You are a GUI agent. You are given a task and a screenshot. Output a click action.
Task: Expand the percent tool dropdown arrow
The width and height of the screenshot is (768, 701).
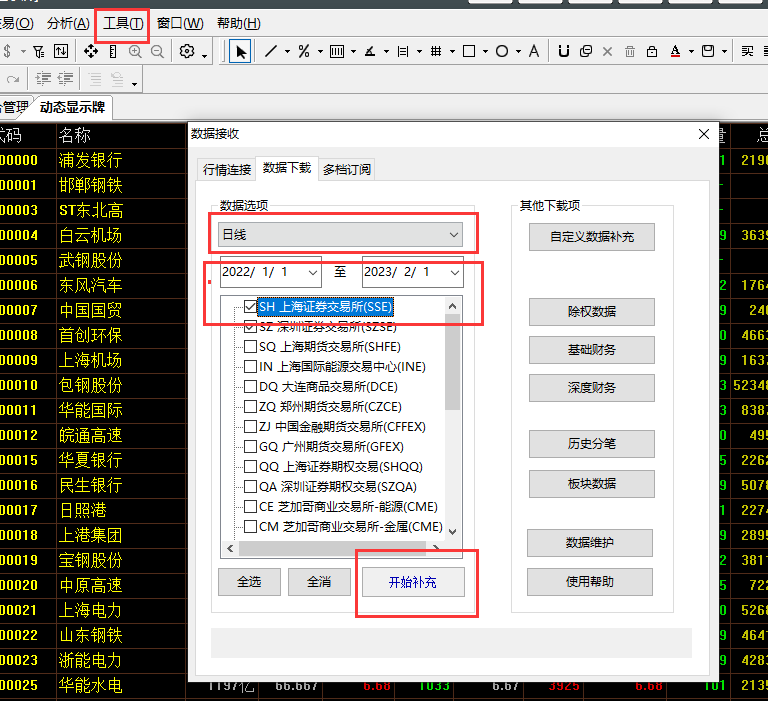(320, 51)
